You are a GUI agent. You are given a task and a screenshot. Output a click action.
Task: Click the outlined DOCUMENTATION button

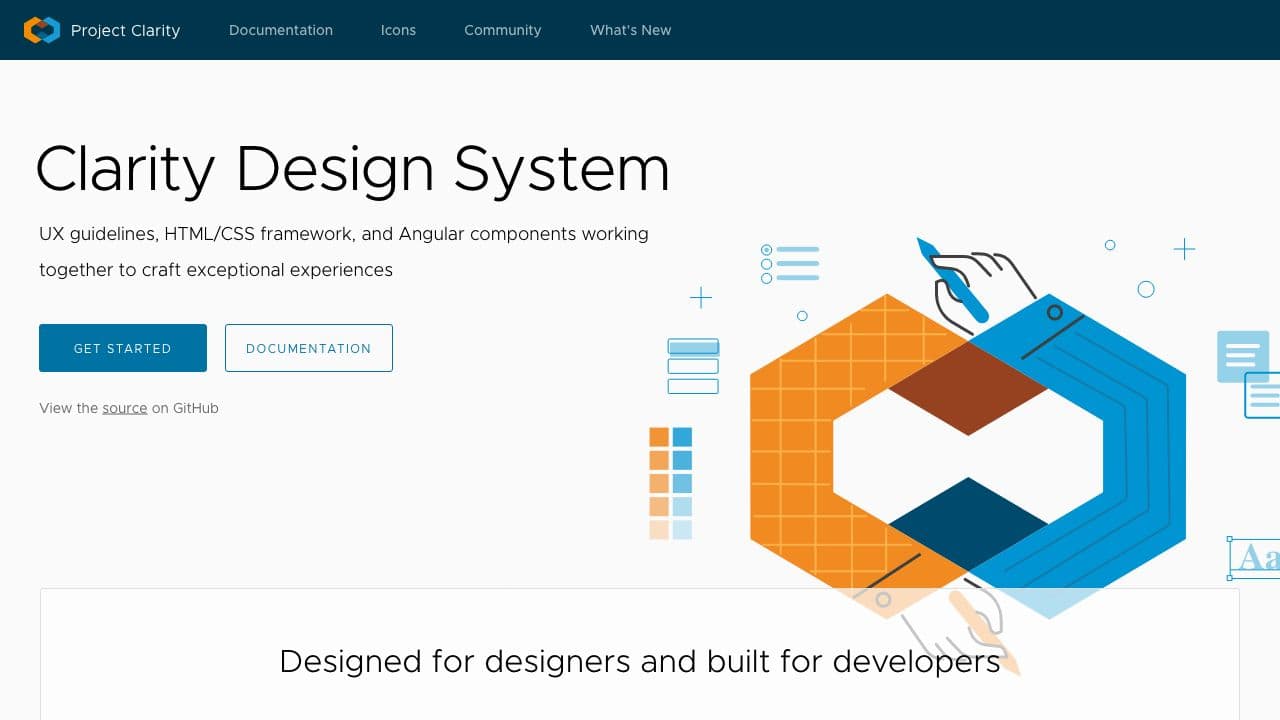[x=309, y=348]
